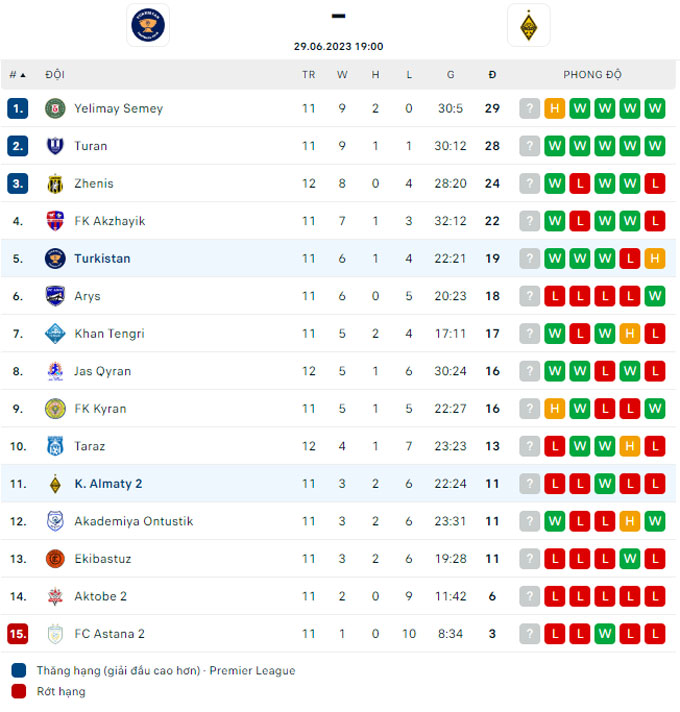This screenshot has height=712, width=680.
Task: Click the PHONG ĐỘ form column header
Action: coord(592,75)
